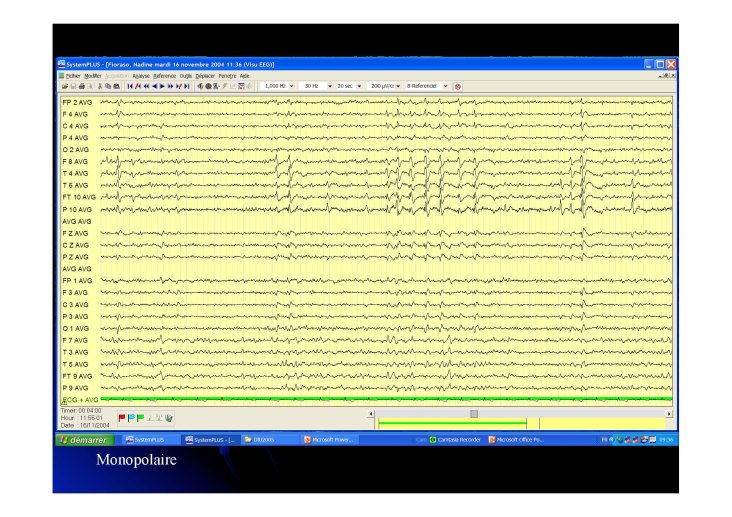Click the Open file toolbar icon
Viewport: 732px width, 517px height.
(x=65, y=86)
